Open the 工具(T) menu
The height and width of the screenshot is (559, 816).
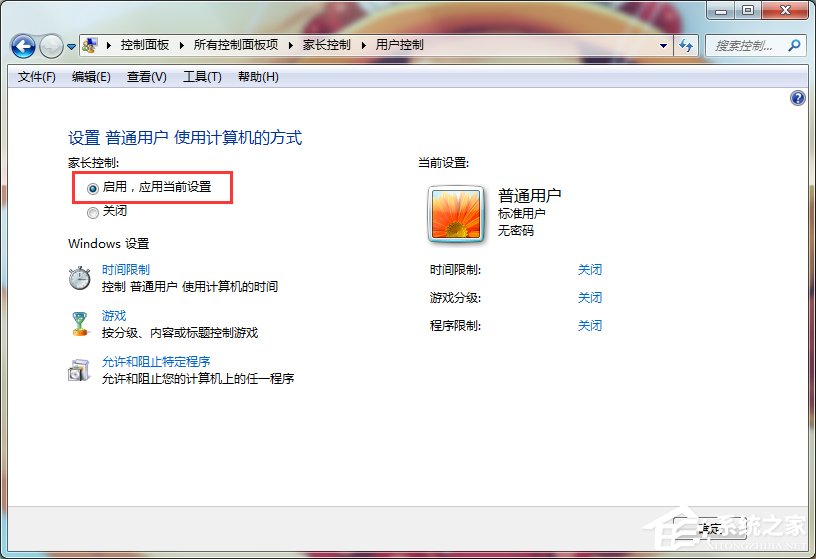[x=202, y=77]
